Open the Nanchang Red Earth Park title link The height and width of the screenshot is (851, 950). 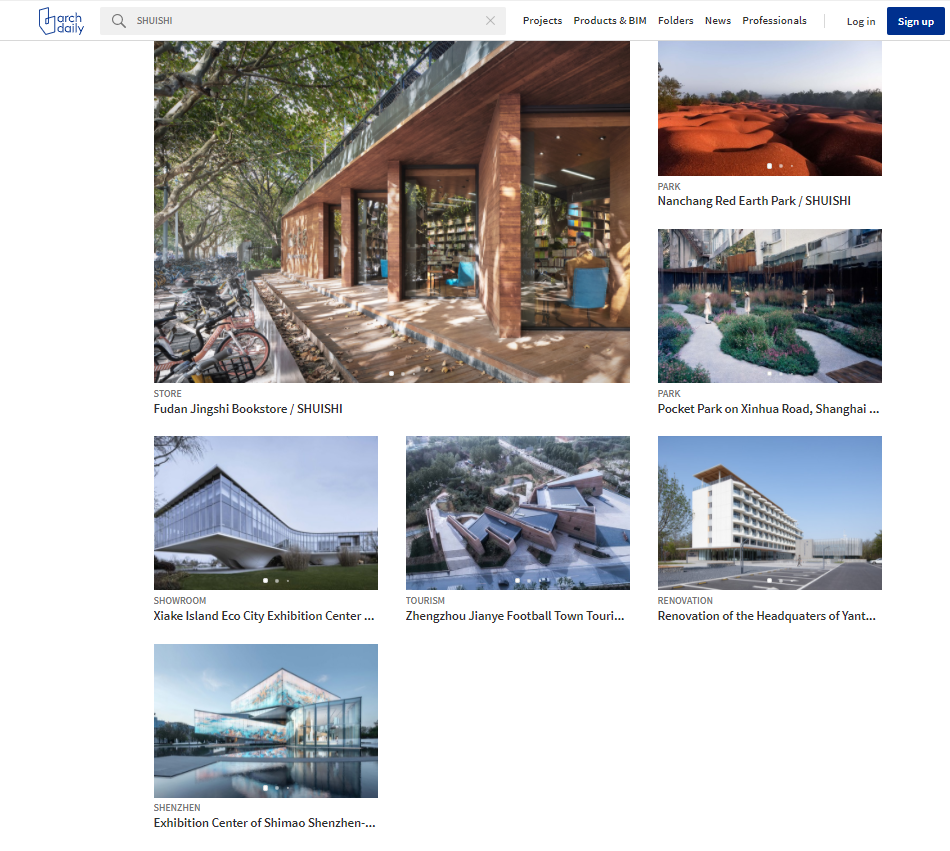click(x=754, y=201)
